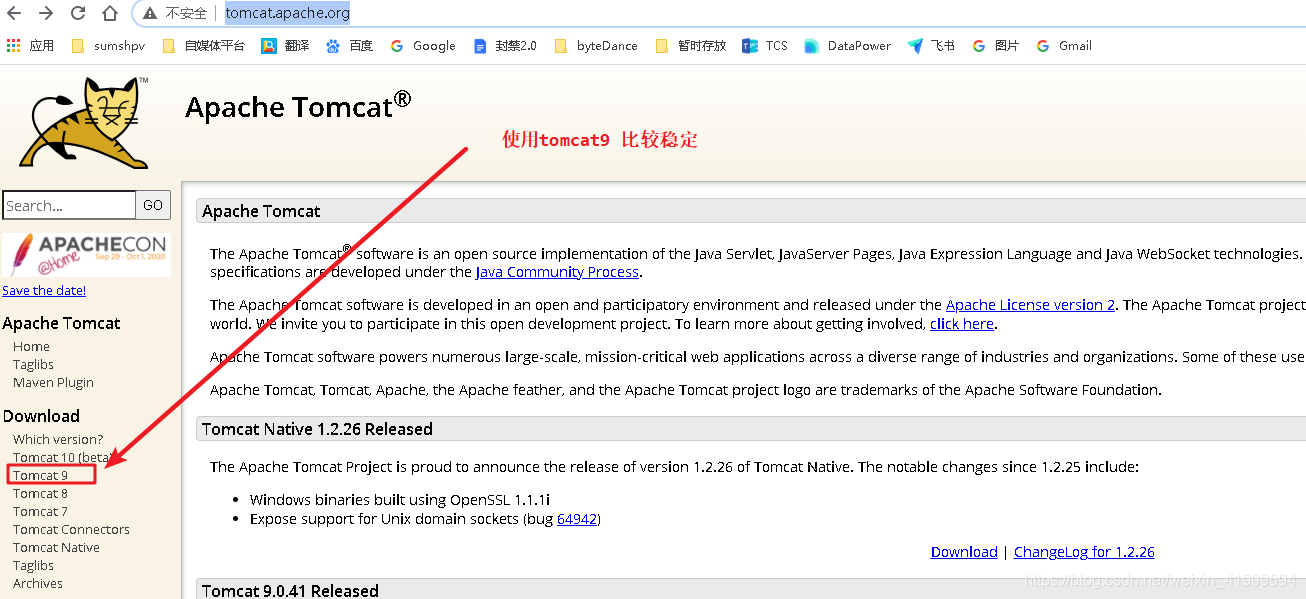
Task: Open 翻译 bookmark
Action: click(x=286, y=46)
